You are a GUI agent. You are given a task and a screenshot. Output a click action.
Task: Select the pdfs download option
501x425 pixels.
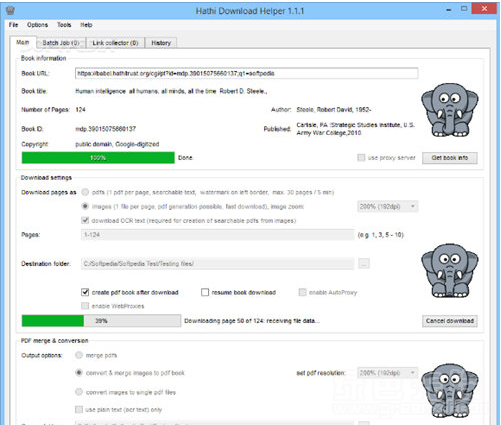pos(85,192)
